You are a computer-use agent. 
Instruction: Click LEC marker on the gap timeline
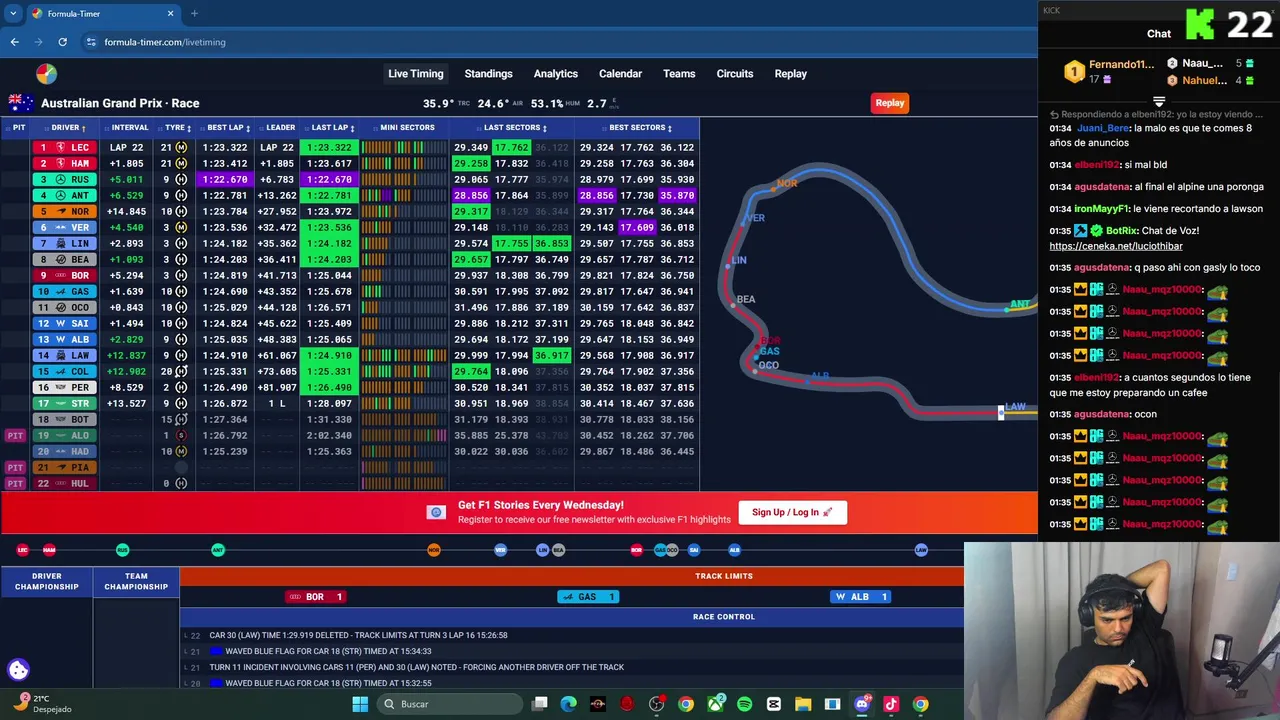pyautogui.click(x=23, y=550)
